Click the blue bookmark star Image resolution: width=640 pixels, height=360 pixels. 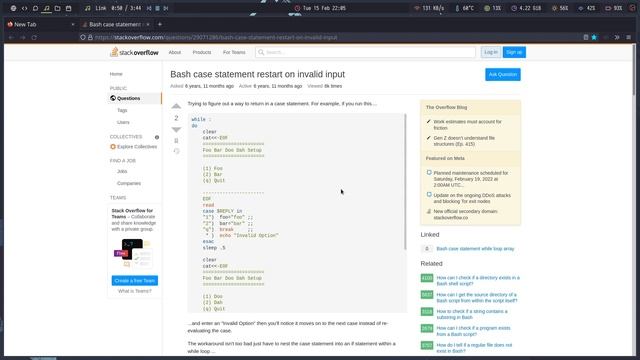594,37
